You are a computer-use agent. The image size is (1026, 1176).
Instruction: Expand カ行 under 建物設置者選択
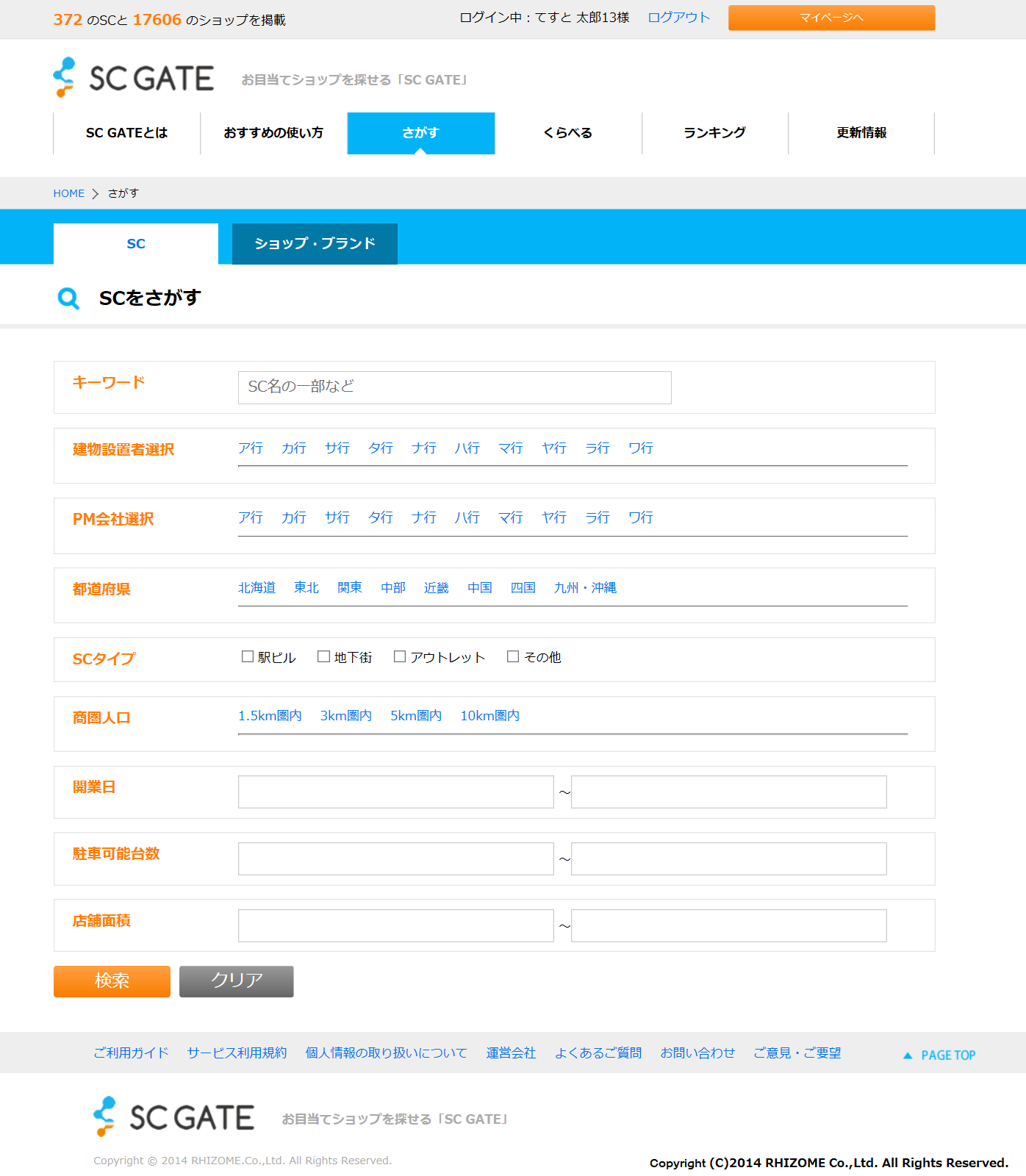[294, 448]
